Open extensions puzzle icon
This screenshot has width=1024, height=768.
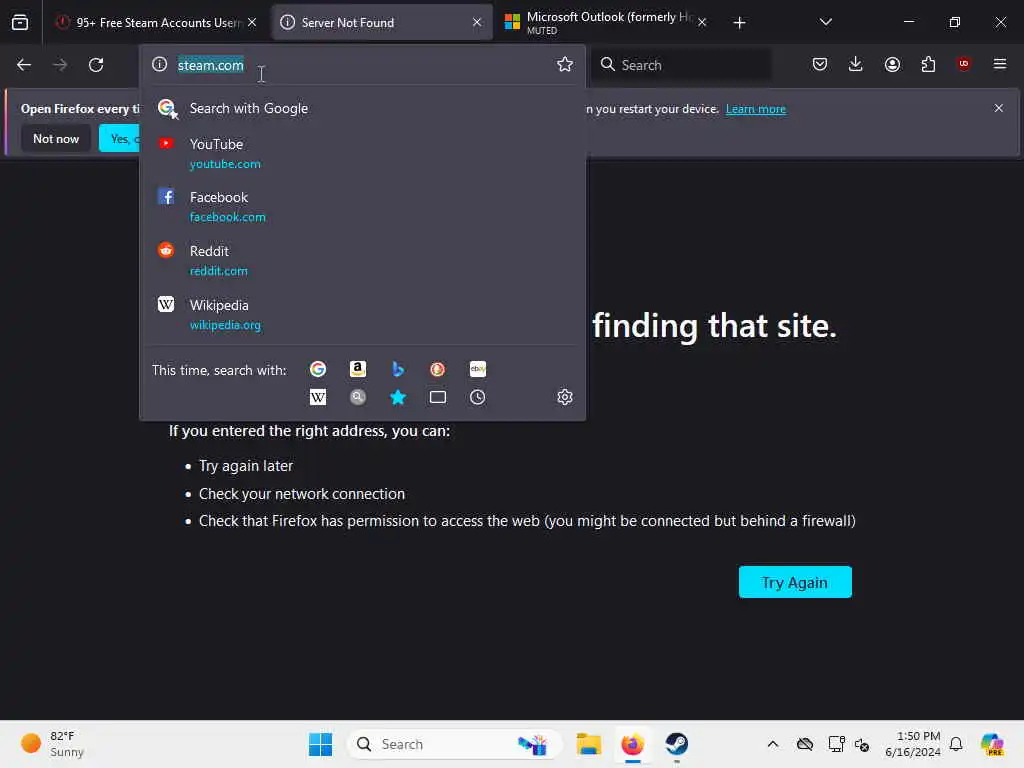928,64
